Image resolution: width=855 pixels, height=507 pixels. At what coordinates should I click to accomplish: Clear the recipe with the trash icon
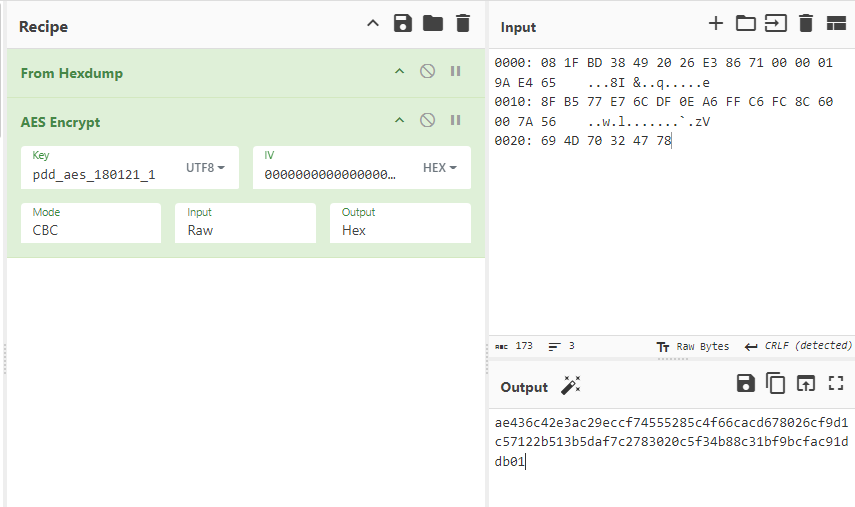[462, 24]
